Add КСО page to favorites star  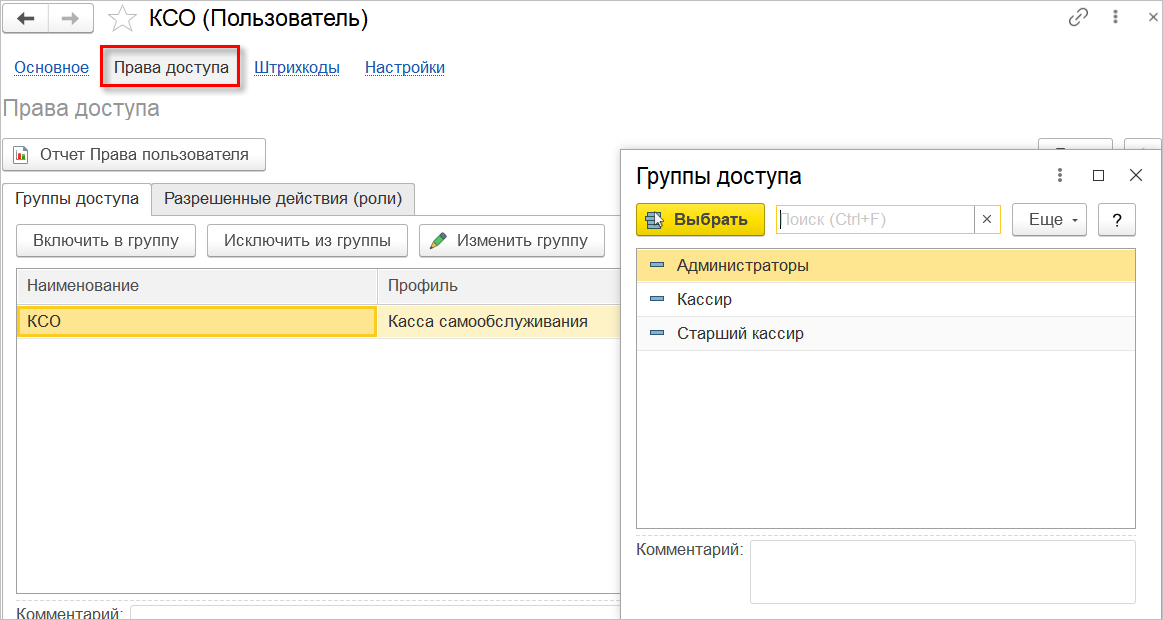pos(122,18)
